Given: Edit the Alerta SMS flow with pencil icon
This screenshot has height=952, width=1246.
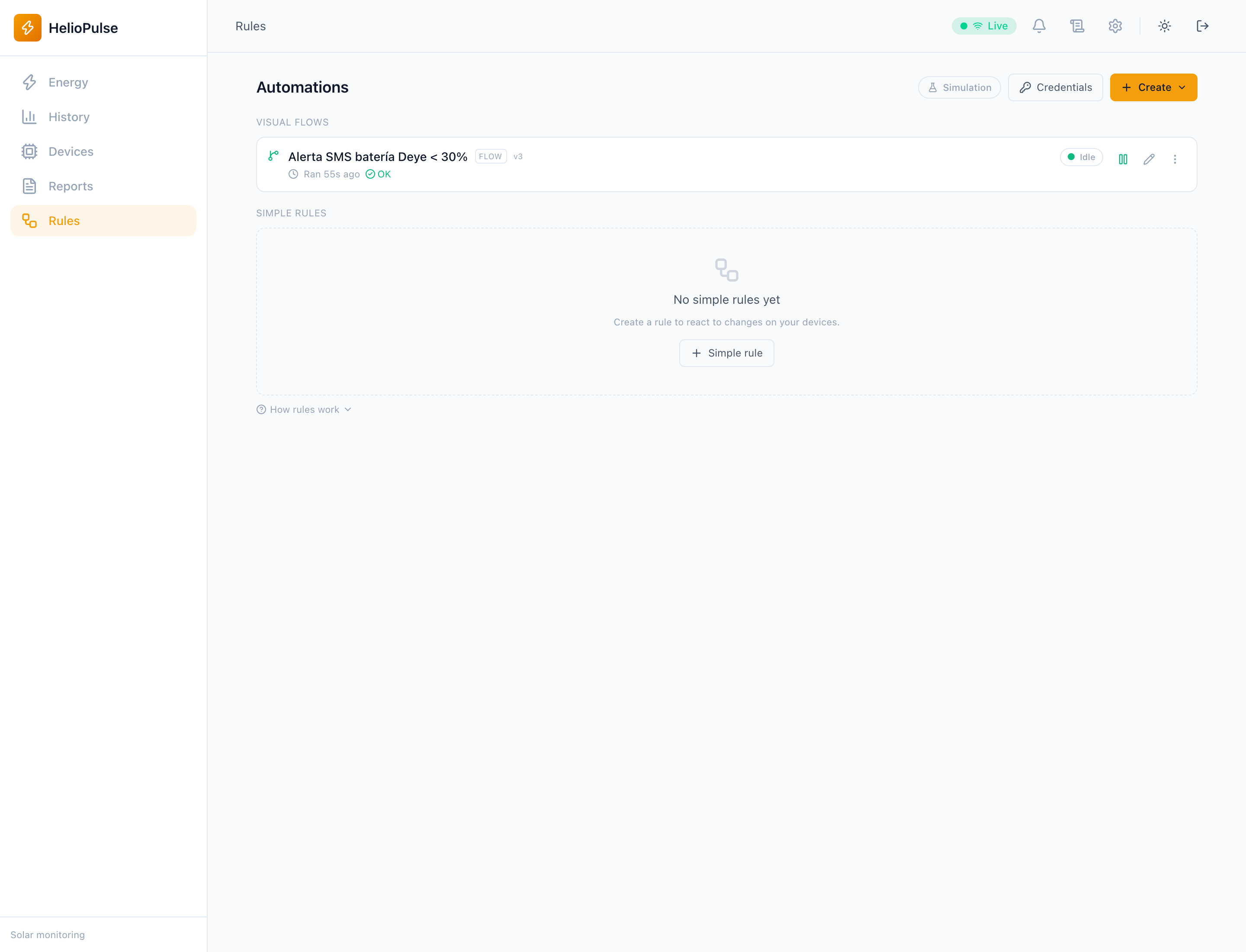Looking at the screenshot, I should tap(1149, 159).
